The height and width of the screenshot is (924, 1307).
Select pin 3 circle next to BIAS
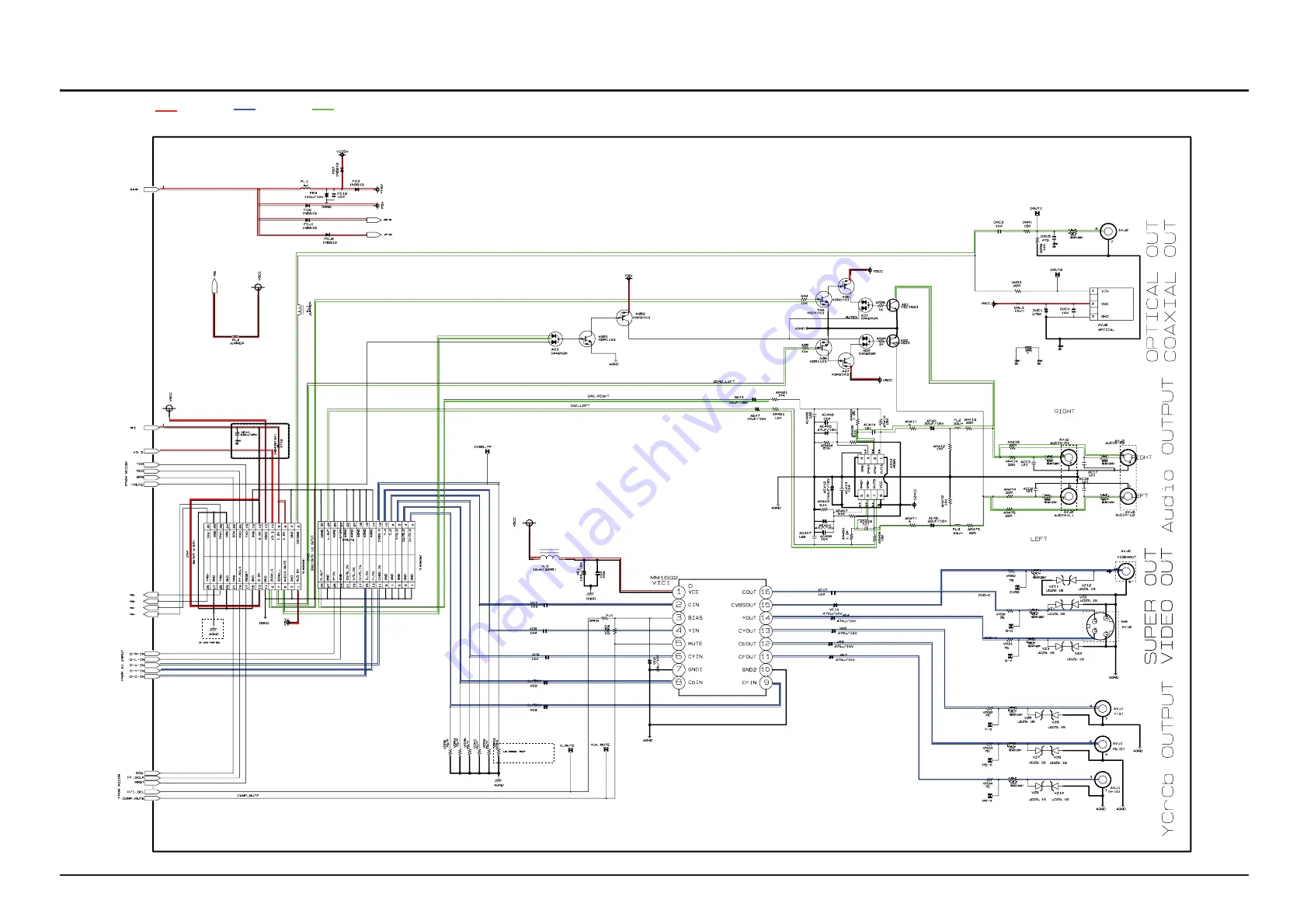click(679, 618)
